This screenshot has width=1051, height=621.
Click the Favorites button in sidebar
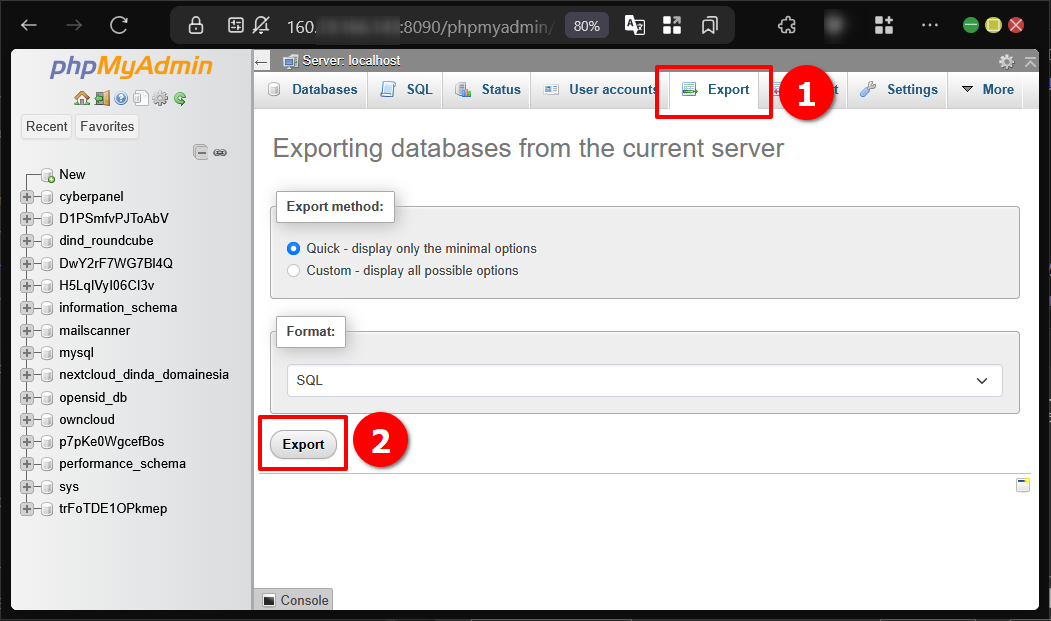pyautogui.click(x=107, y=126)
